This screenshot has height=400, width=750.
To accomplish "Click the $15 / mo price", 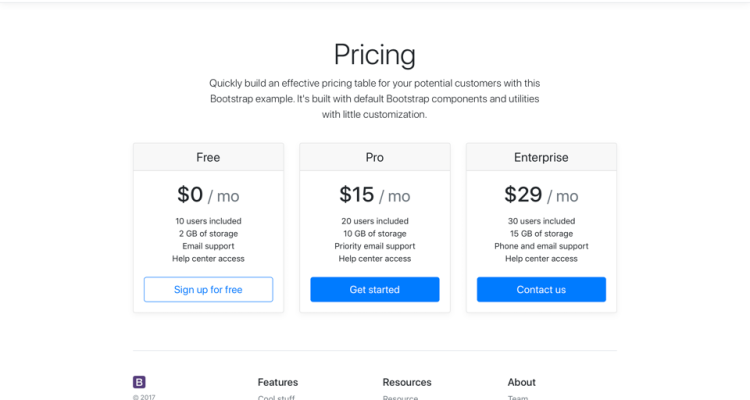I will click(375, 195).
